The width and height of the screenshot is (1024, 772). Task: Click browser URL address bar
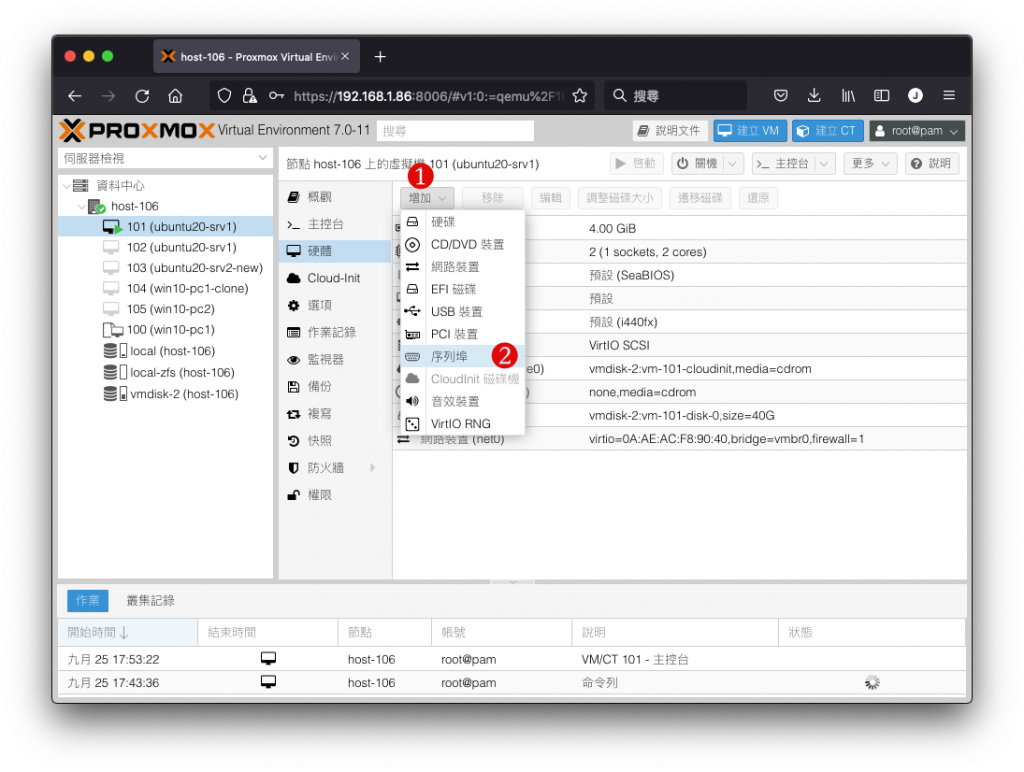click(428, 96)
